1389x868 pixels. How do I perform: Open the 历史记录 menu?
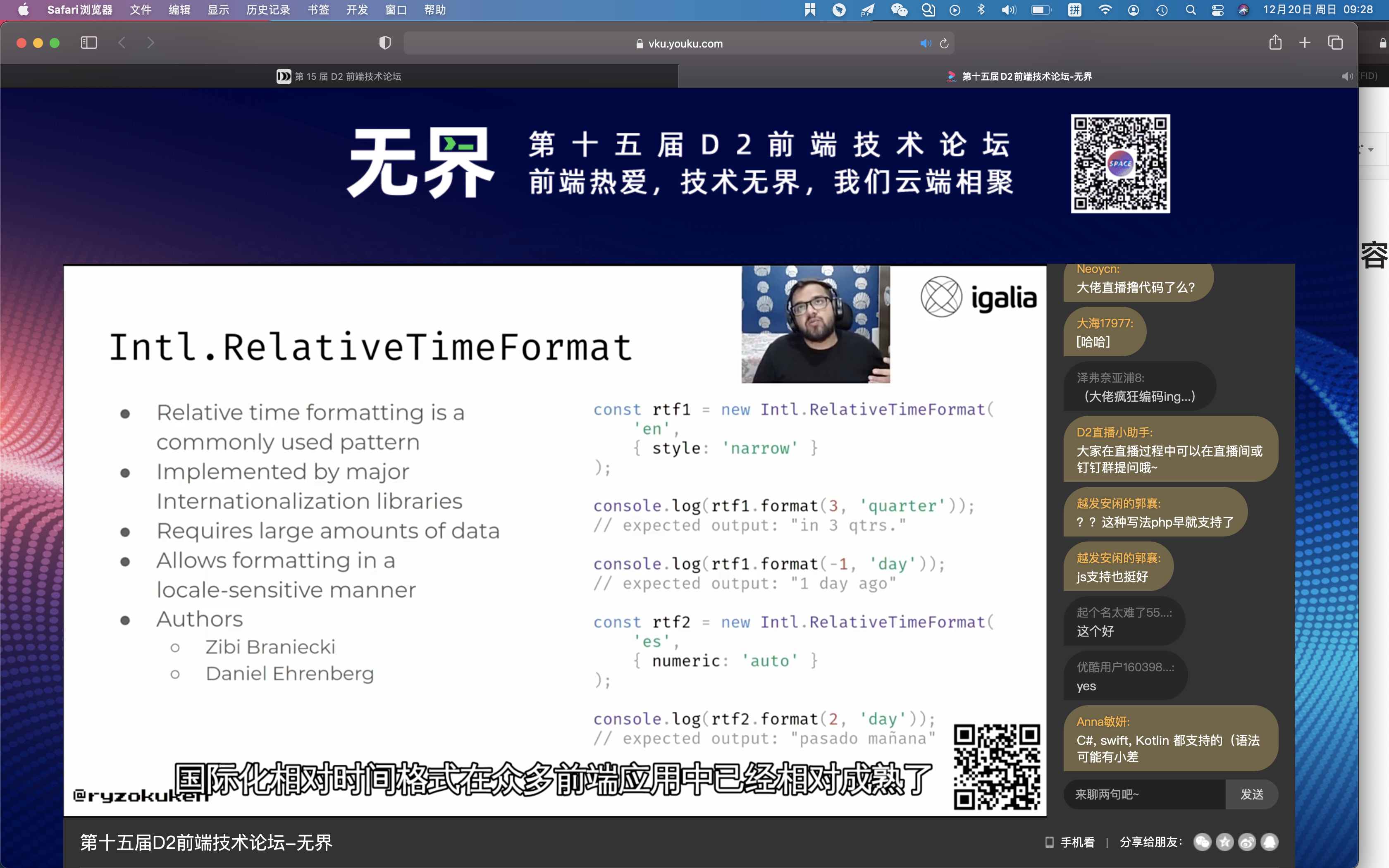pyautogui.click(x=268, y=10)
